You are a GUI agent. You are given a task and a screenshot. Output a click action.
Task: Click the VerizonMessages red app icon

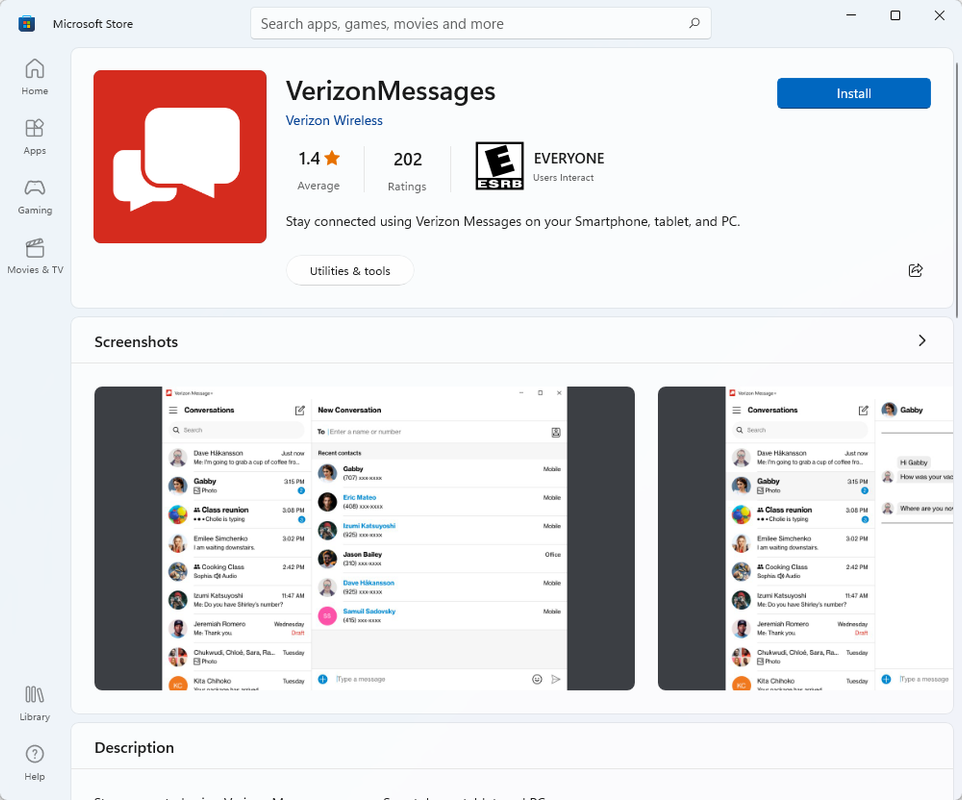click(x=180, y=156)
